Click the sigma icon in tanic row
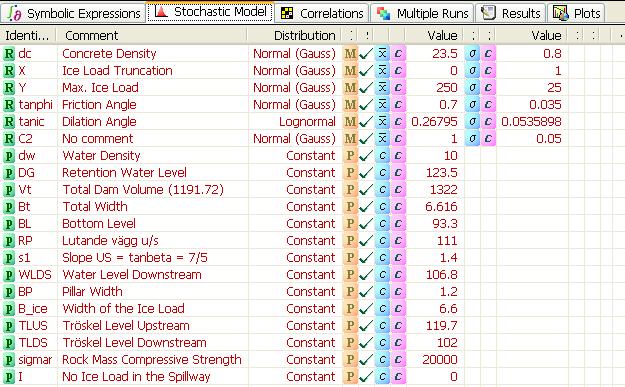Screen dimensions: 625x387 coord(472,122)
